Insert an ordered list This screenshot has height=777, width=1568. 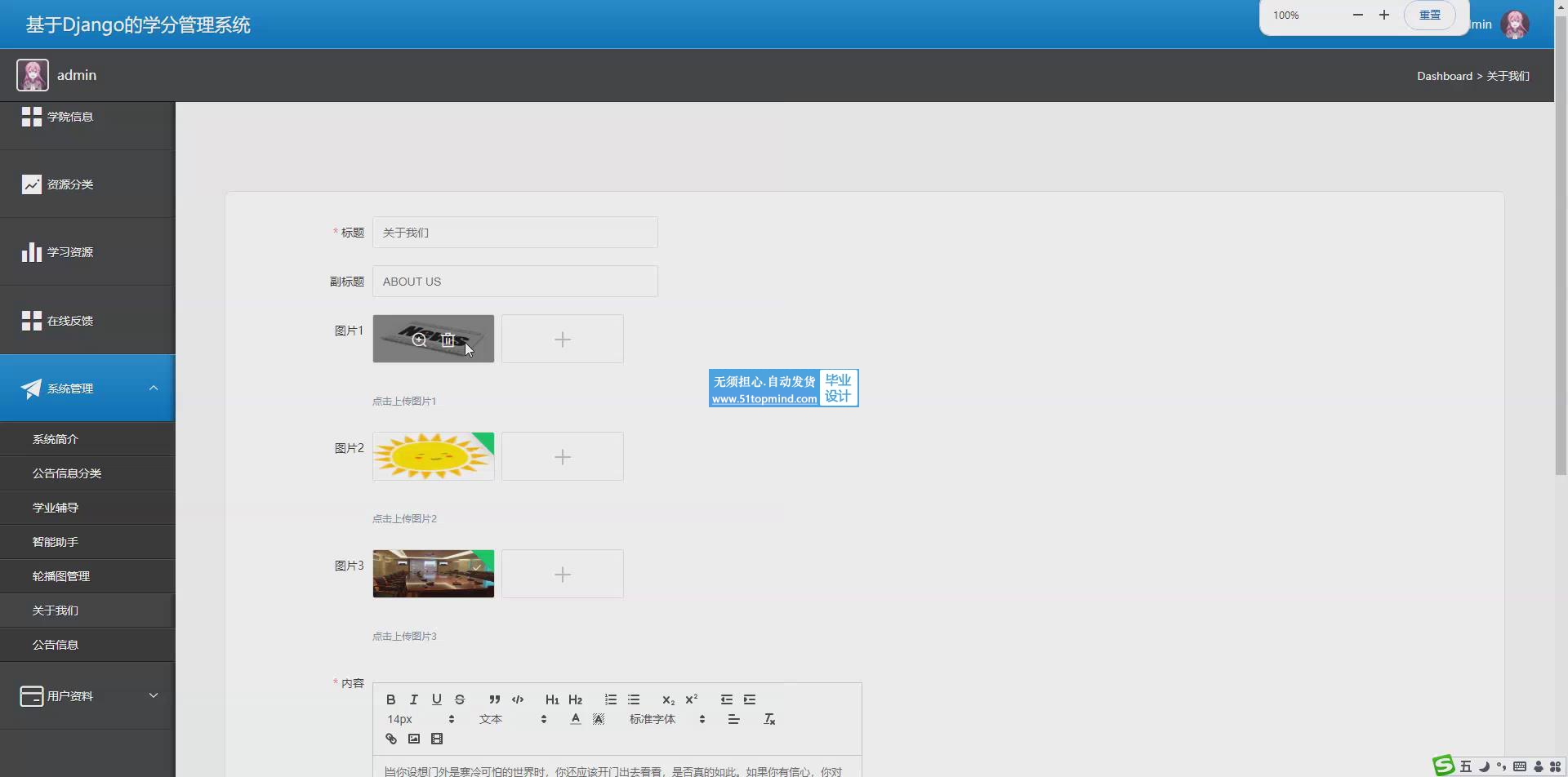[x=610, y=699]
